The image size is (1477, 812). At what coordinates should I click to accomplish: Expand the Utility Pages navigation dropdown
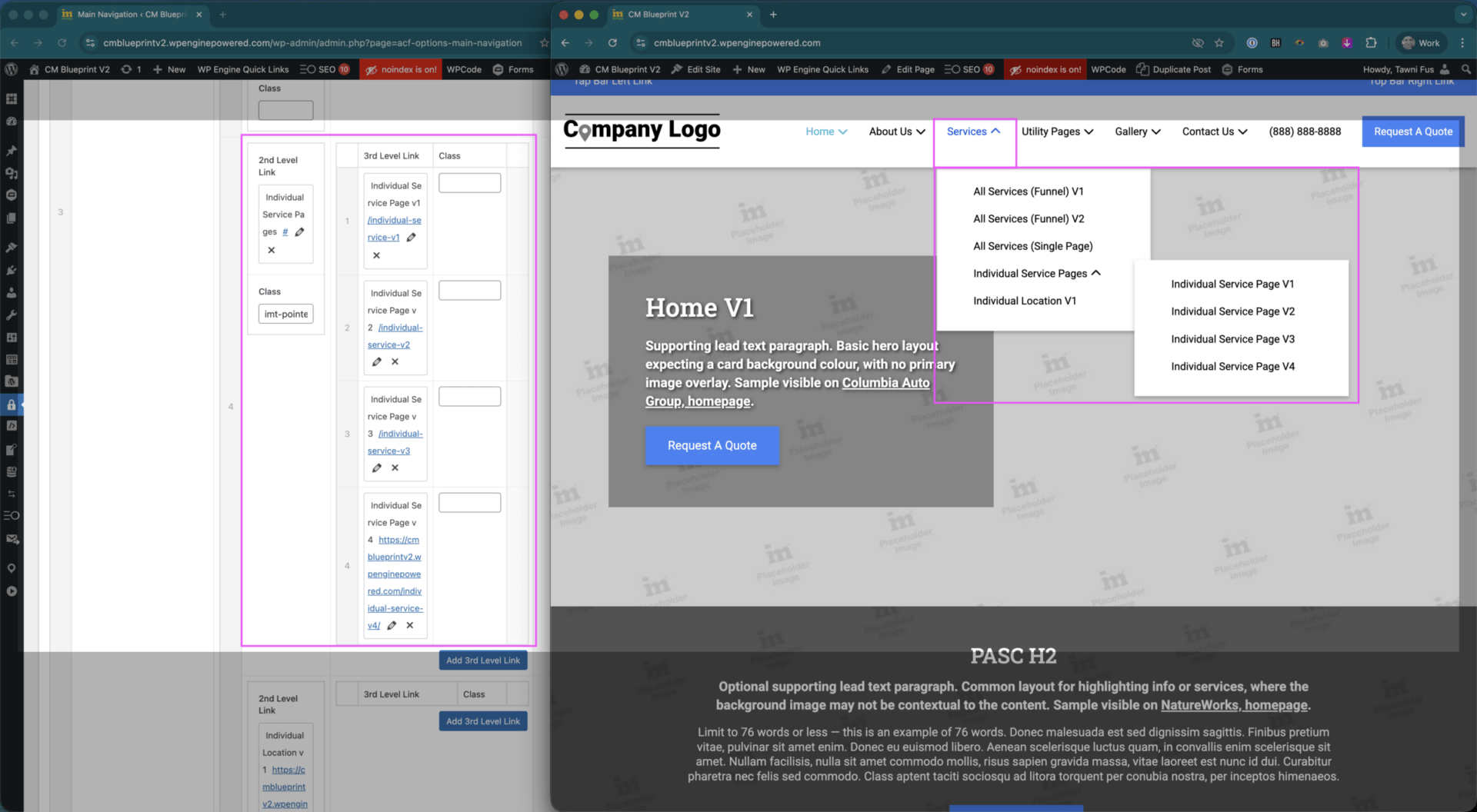(x=1057, y=131)
